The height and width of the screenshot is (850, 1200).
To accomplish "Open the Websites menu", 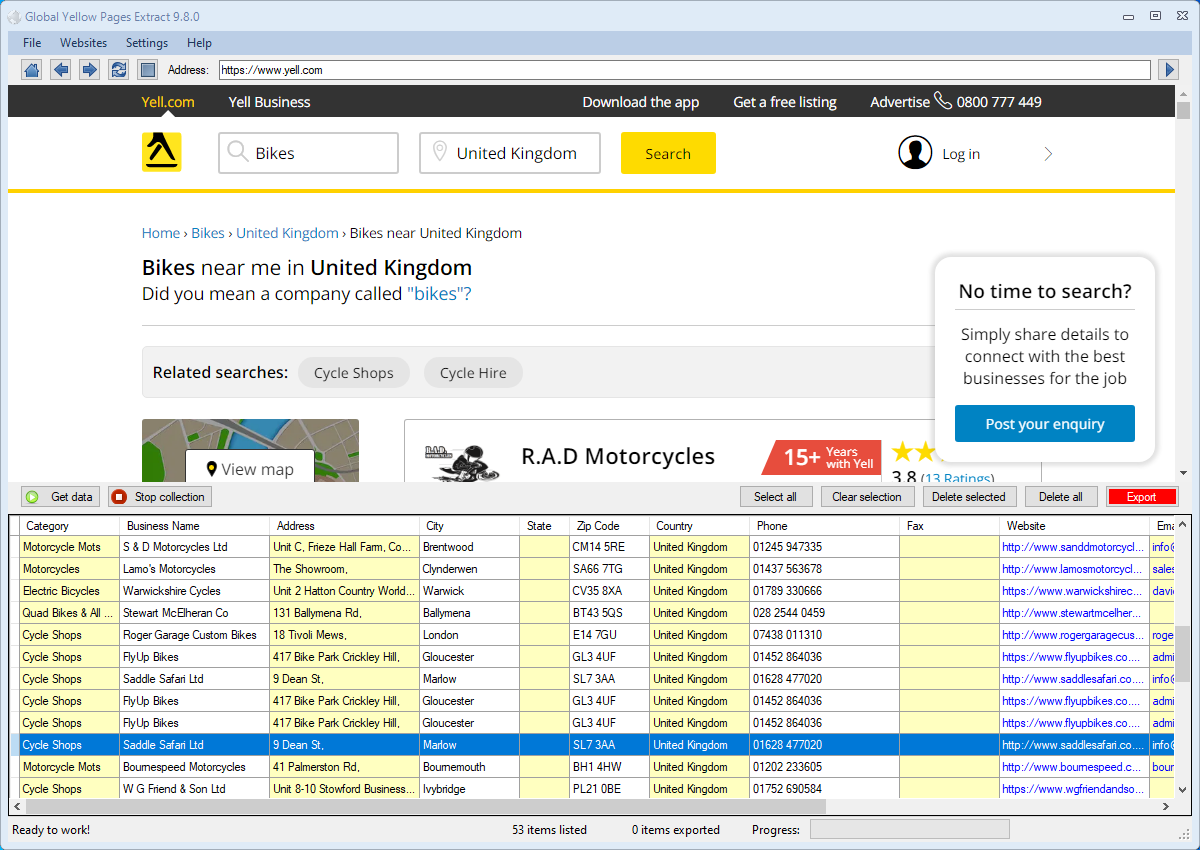I will (x=83, y=43).
